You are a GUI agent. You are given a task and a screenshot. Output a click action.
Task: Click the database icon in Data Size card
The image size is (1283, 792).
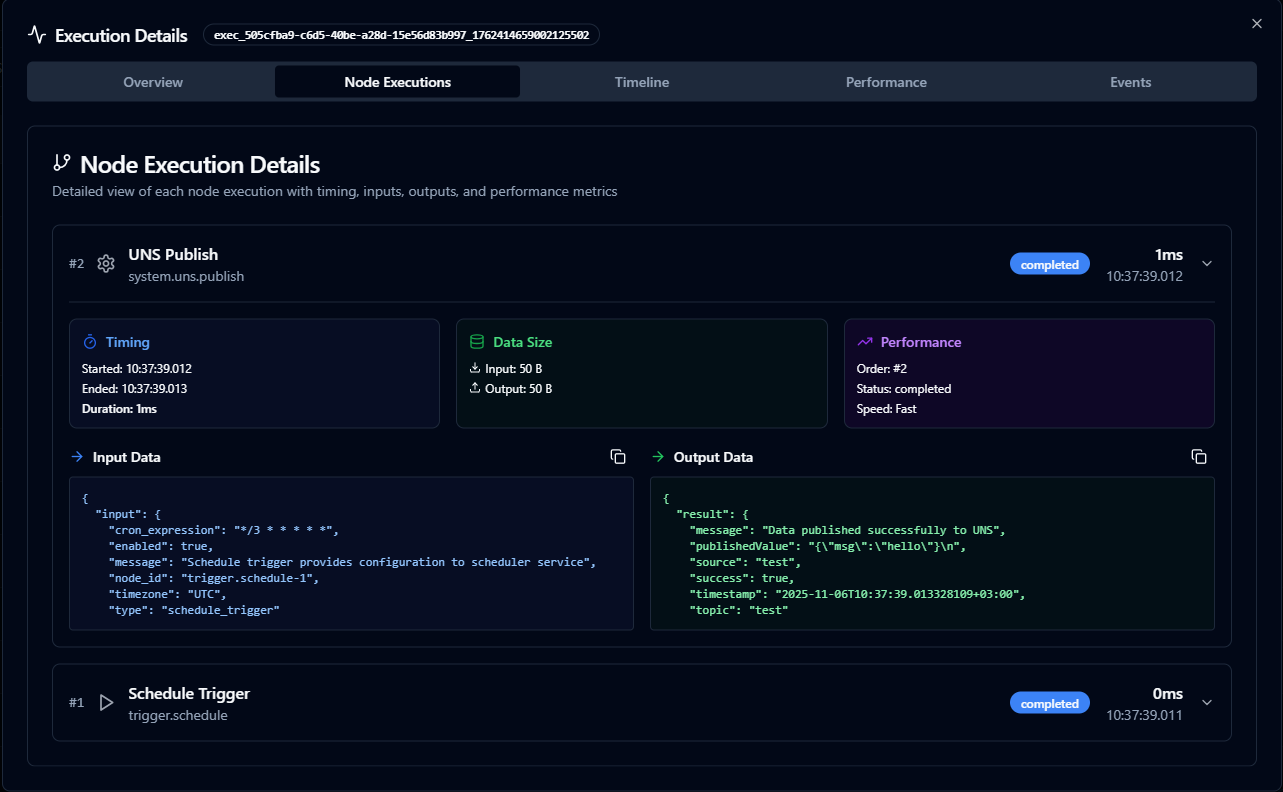click(x=477, y=342)
